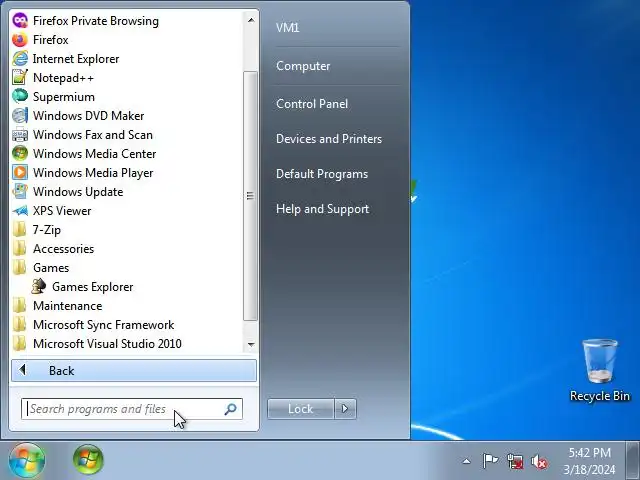Expand the 7-Zip folder
Image resolution: width=640 pixels, height=480 pixels.
(x=37, y=230)
